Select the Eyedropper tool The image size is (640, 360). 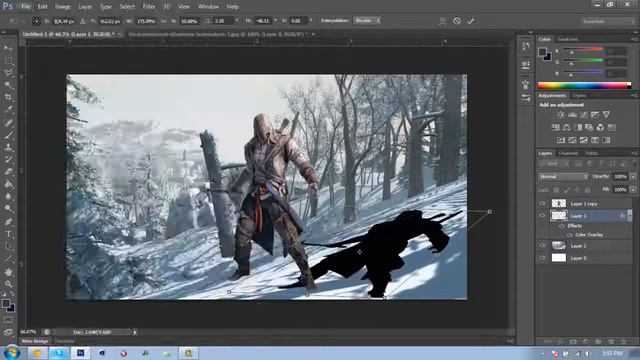click(8, 109)
